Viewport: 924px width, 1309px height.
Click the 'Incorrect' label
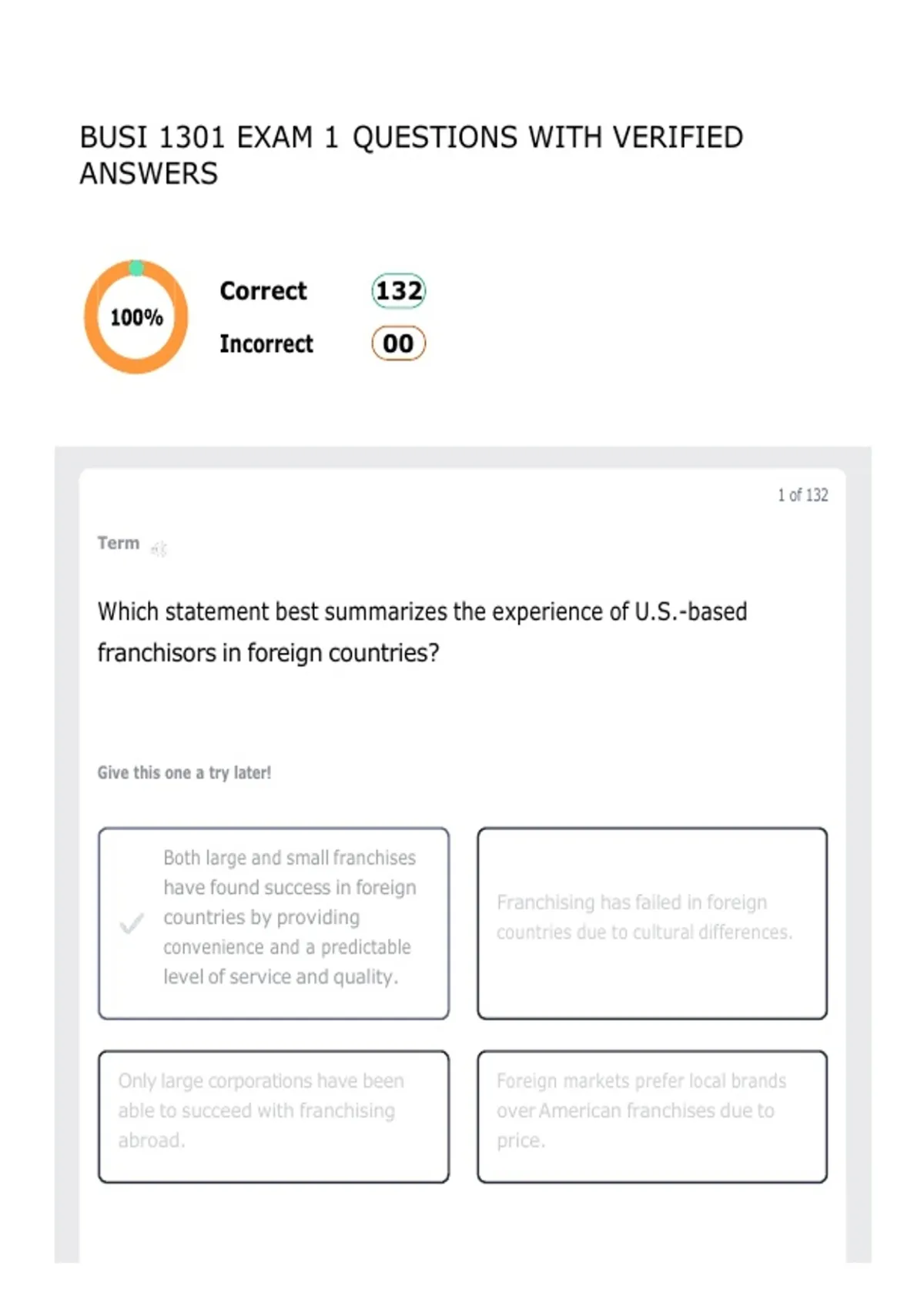[266, 343]
